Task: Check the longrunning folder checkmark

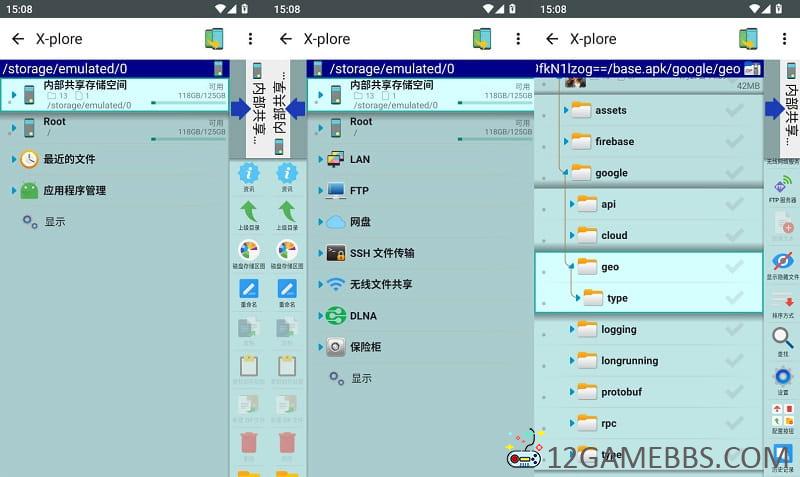Action: pyautogui.click(x=734, y=361)
